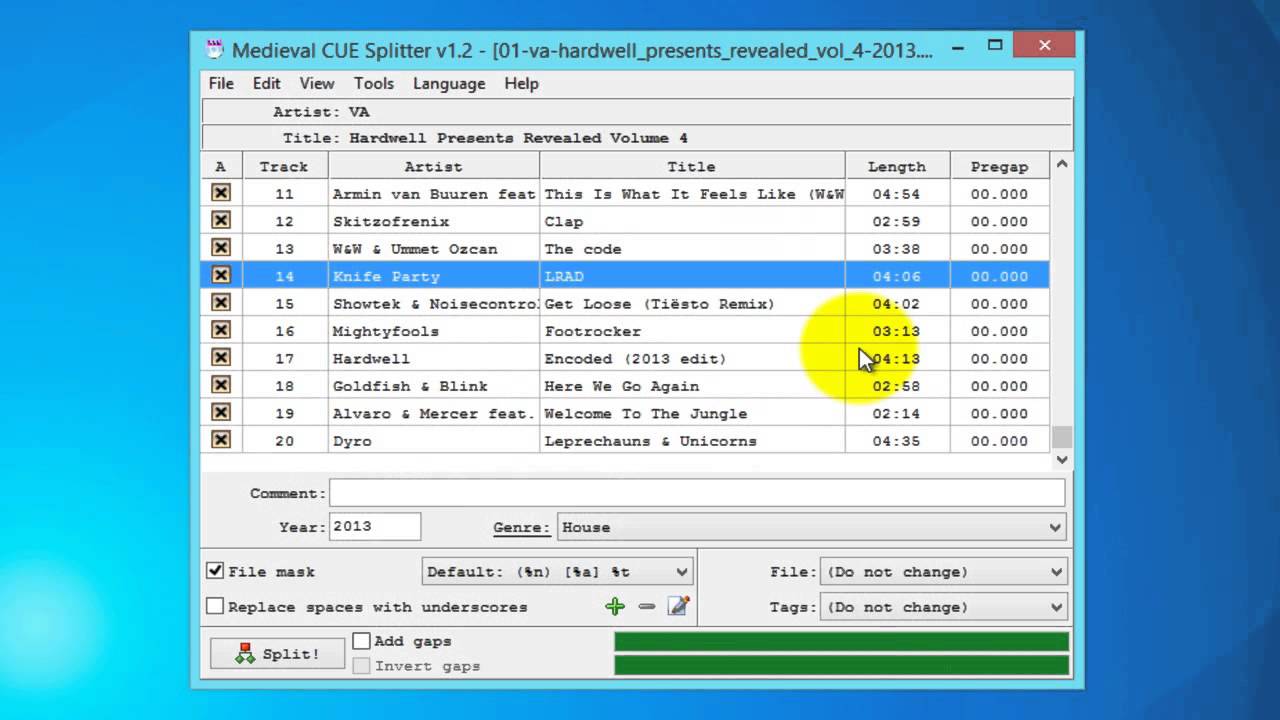1280x720 pixels.
Task: Click the track list scrollbar down arrow
Action: tap(1062, 460)
